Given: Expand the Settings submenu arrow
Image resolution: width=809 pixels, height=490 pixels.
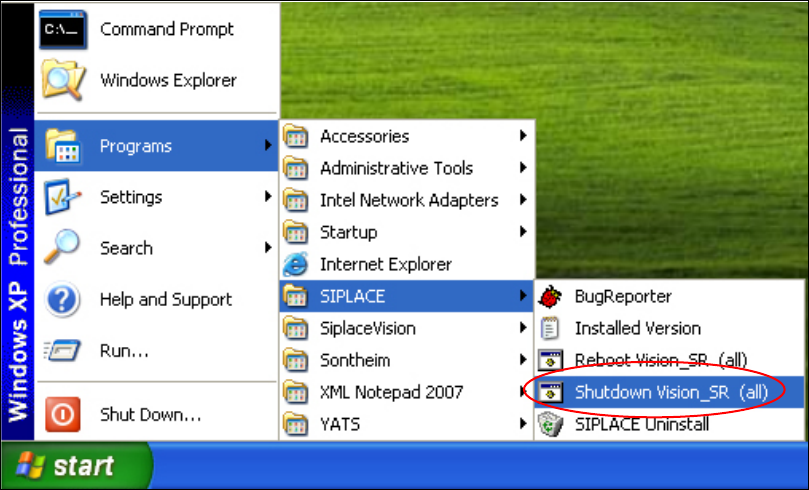Looking at the screenshot, I should [268, 196].
